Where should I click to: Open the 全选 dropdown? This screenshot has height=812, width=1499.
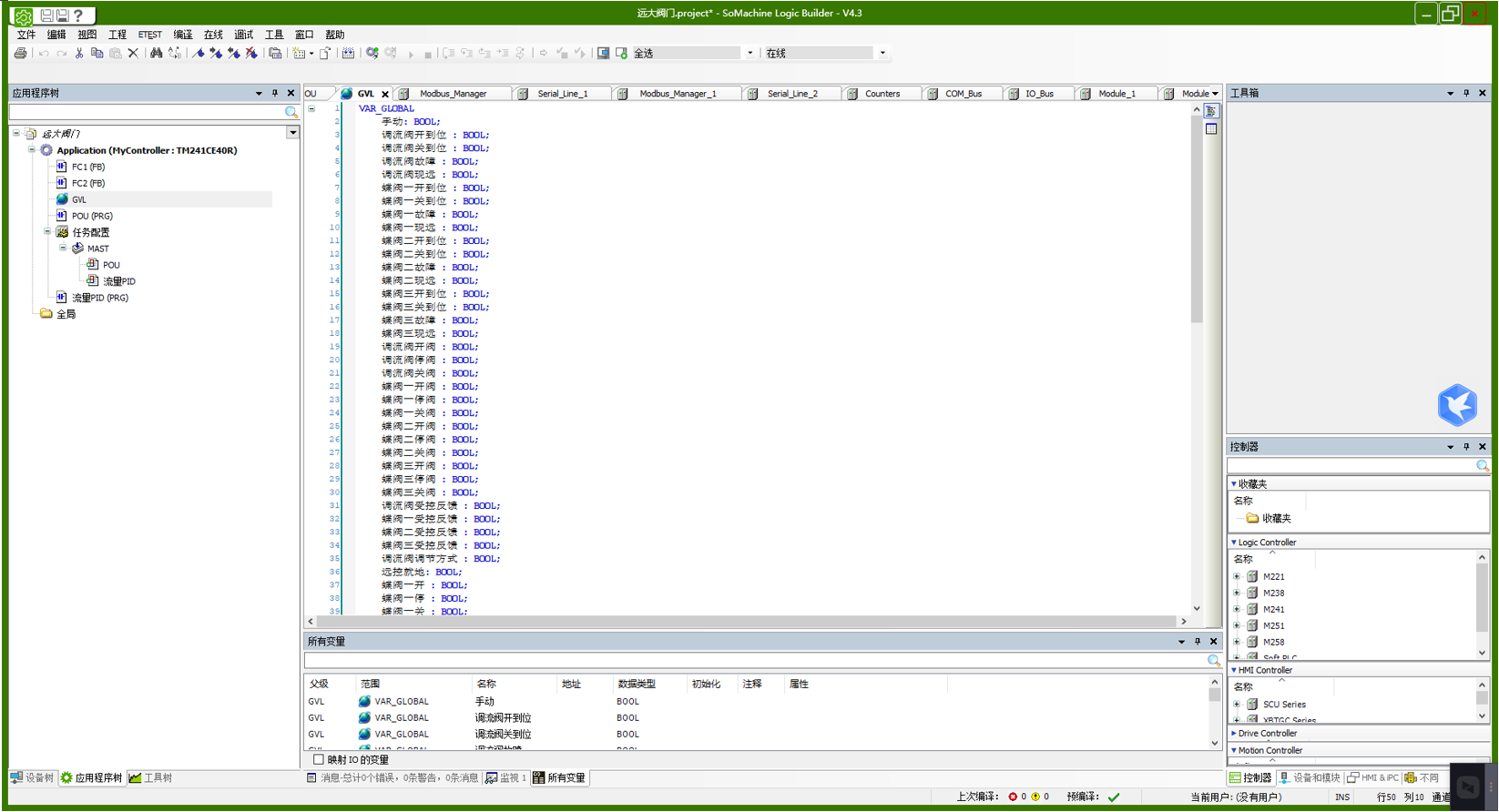click(750, 53)
